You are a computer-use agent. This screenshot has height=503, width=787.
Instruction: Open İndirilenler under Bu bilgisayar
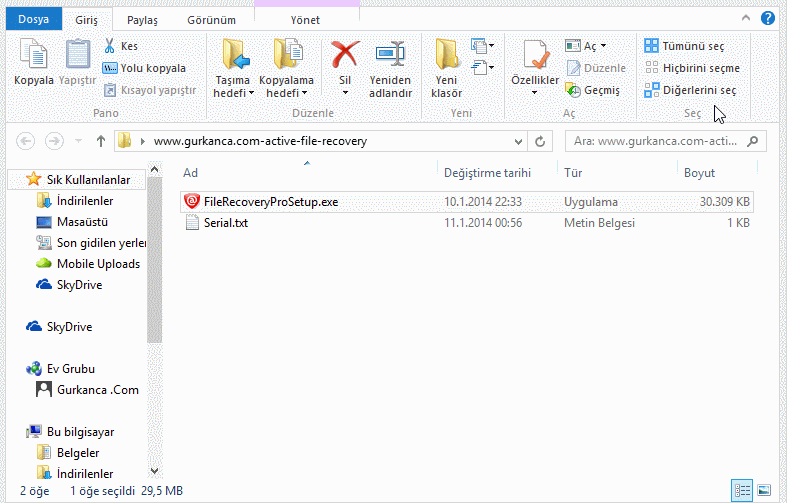(x=75, y=473)
